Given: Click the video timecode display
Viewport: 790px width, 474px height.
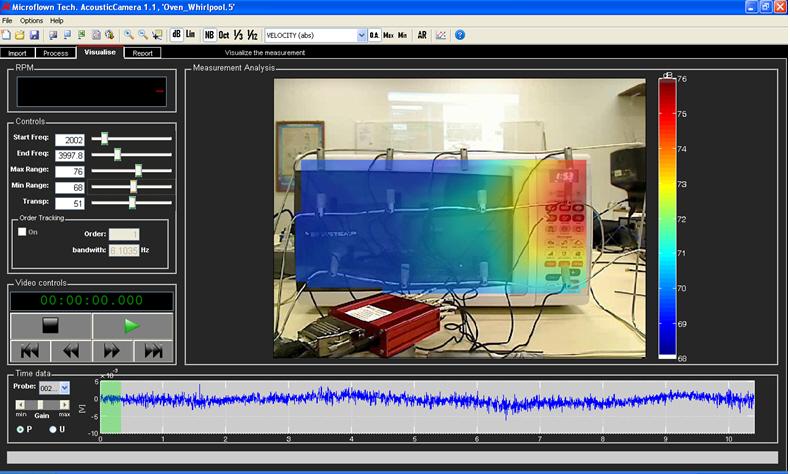Looking at the screenshot, I should (92, 301).
